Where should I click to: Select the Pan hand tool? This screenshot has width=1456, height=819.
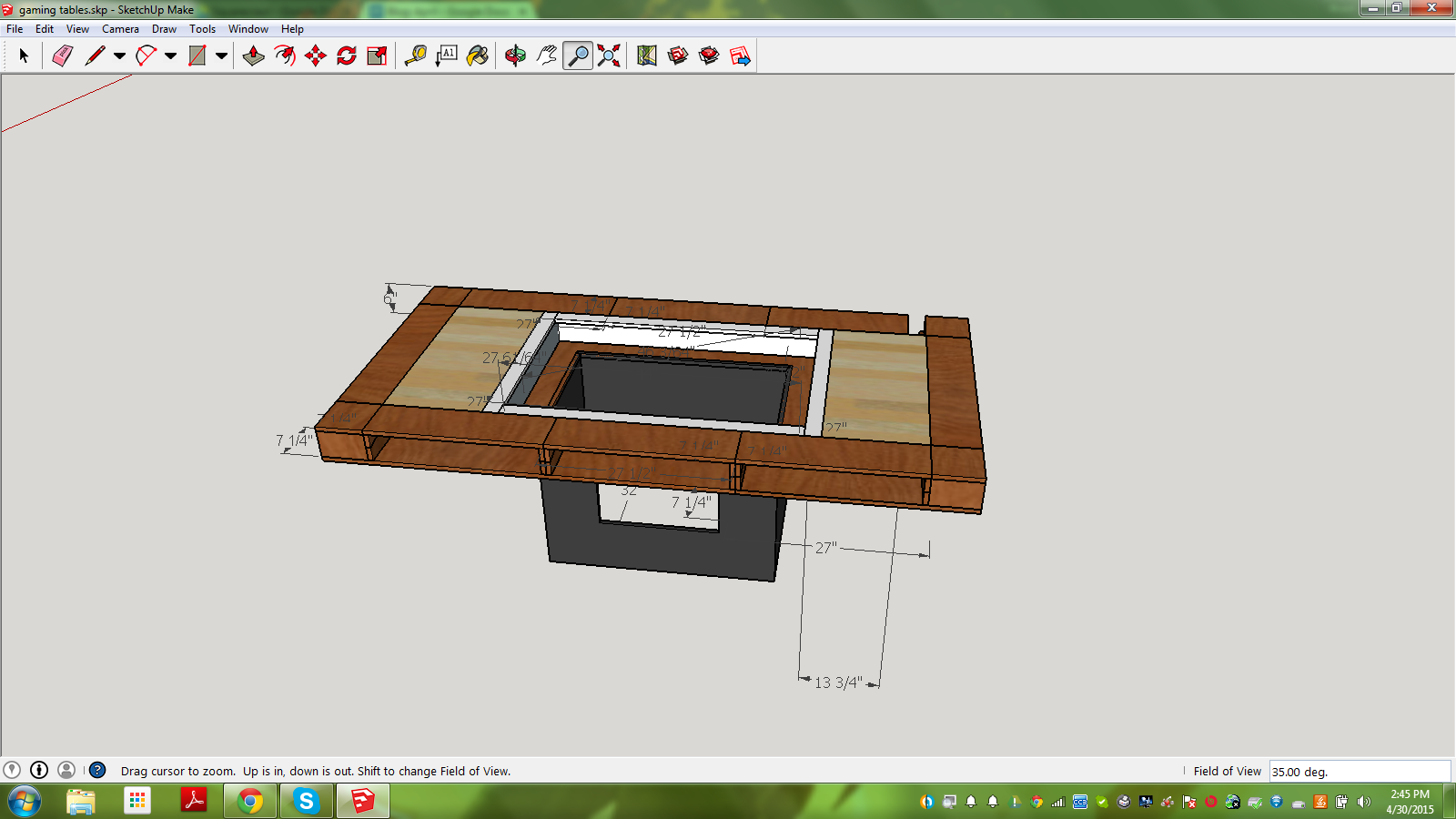pyautogui.click(x=546, y=56)
